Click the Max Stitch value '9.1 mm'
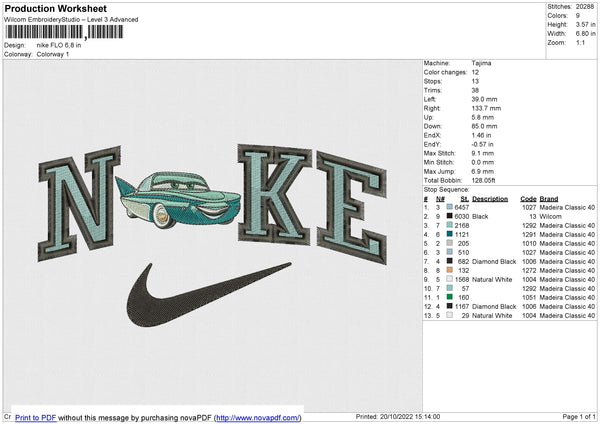This screenshot has height=424, width=600. click(x=483, y=153)
